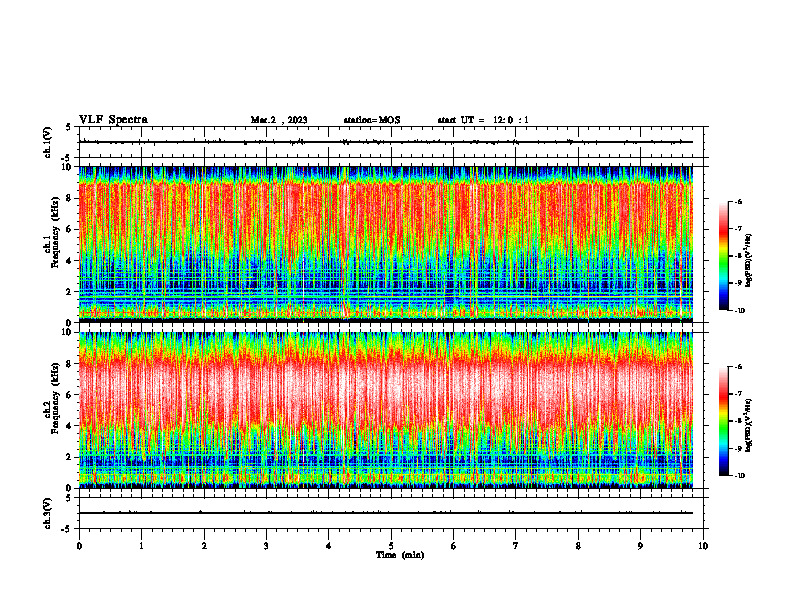The height and width of the screenshot is (612, 792).
Task: Click inside the ch.2 spectrogram plot
Action: 386,410
